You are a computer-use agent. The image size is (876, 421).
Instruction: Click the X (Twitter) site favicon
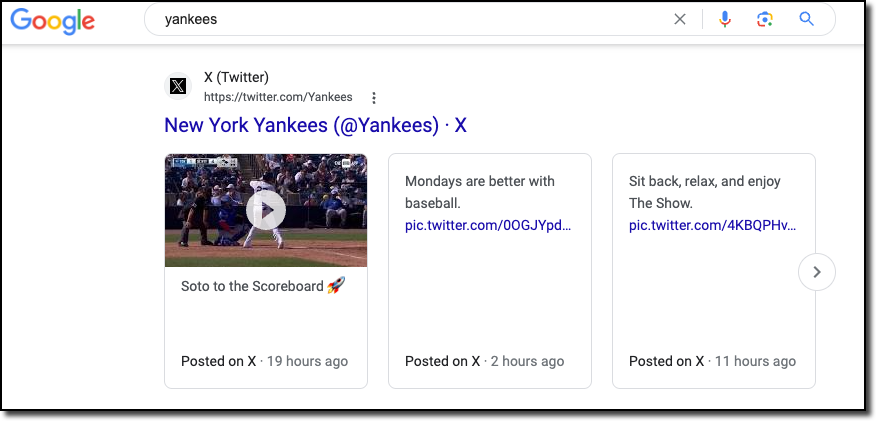click(178, 87)
